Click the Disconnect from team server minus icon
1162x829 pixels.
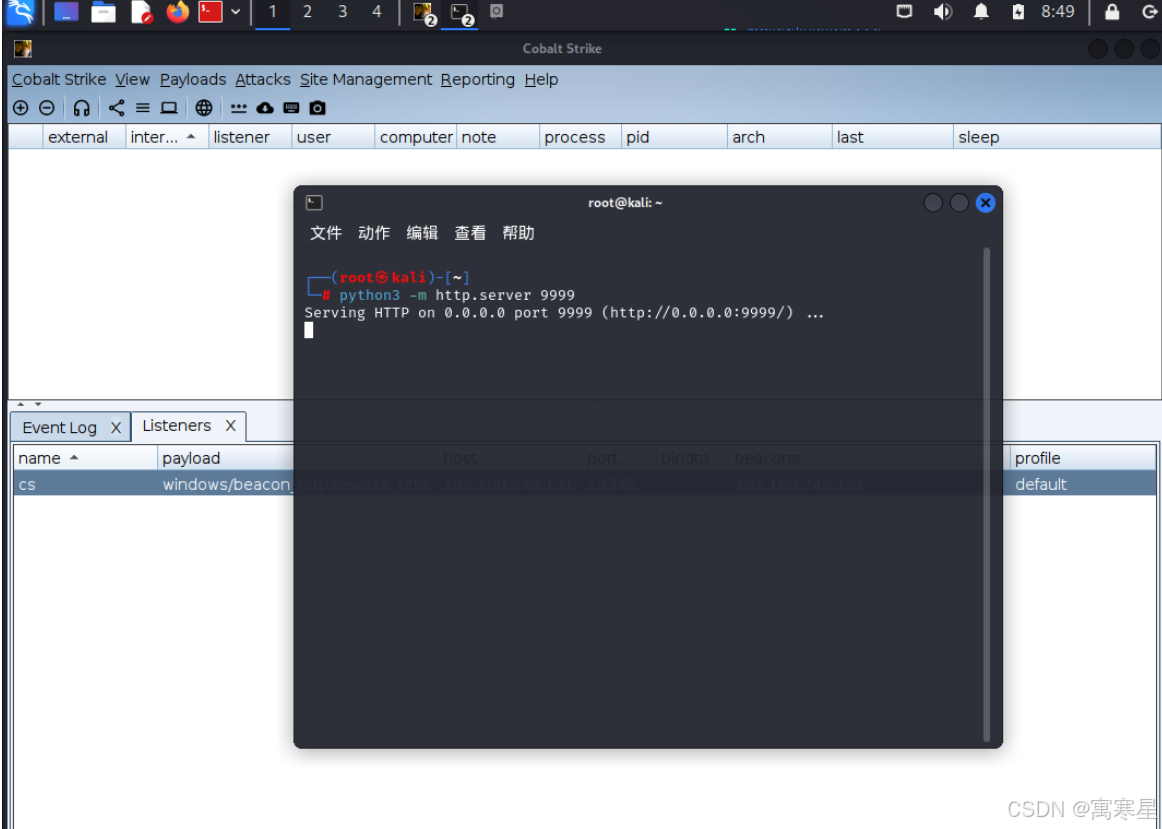(x=47, y=108)
